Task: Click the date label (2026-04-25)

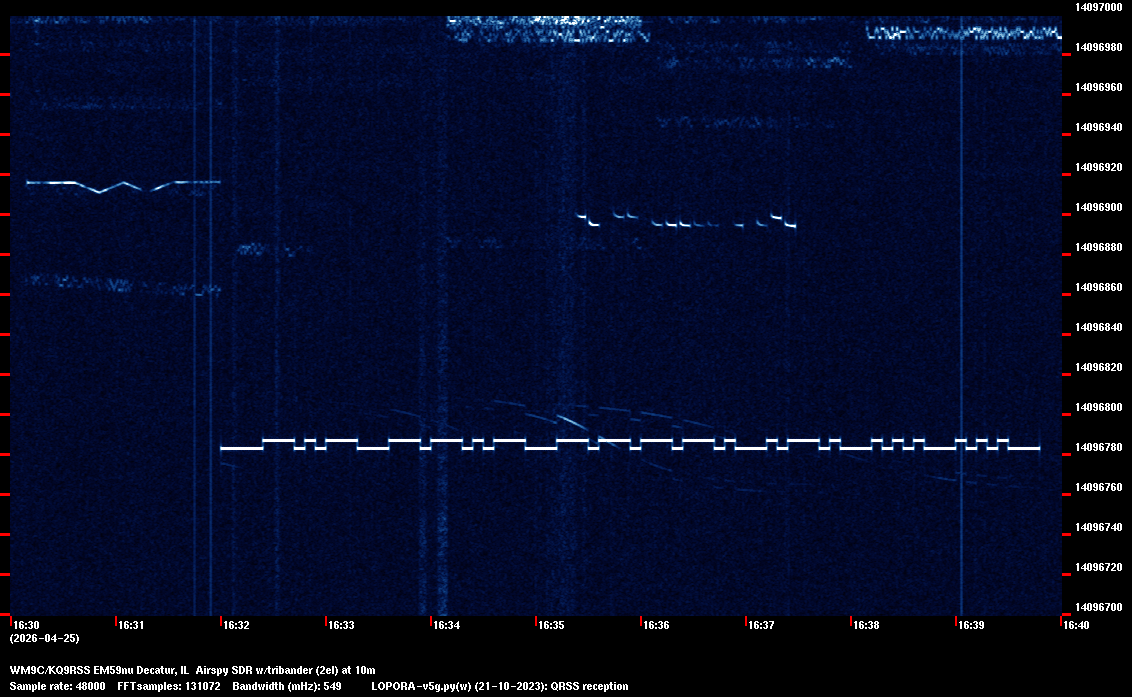Action: (x=45, y=638)
